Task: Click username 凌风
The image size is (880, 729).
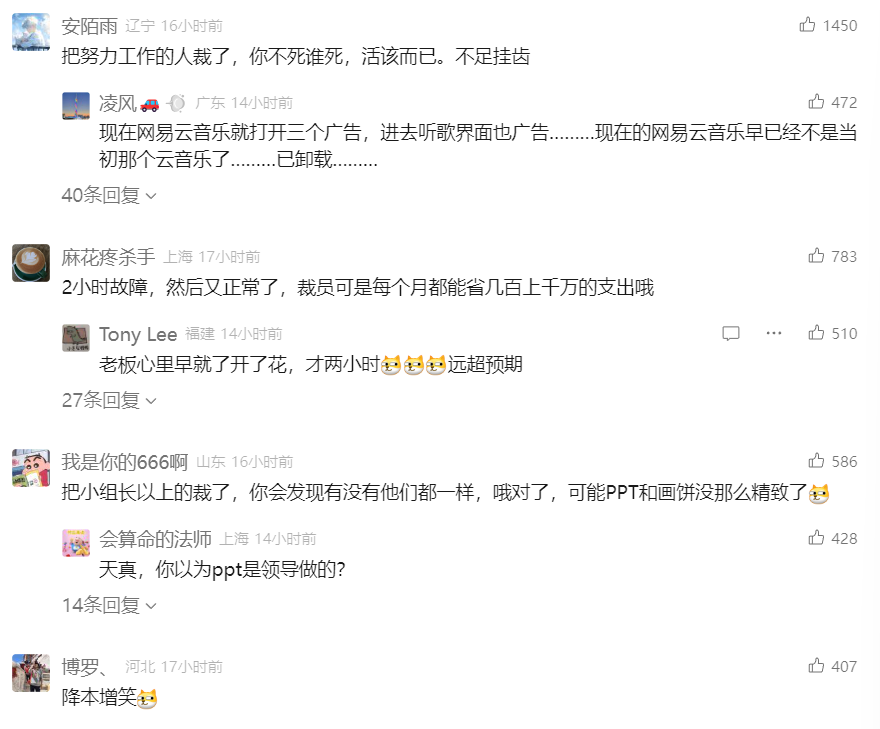Action: [x=118, y=103]
